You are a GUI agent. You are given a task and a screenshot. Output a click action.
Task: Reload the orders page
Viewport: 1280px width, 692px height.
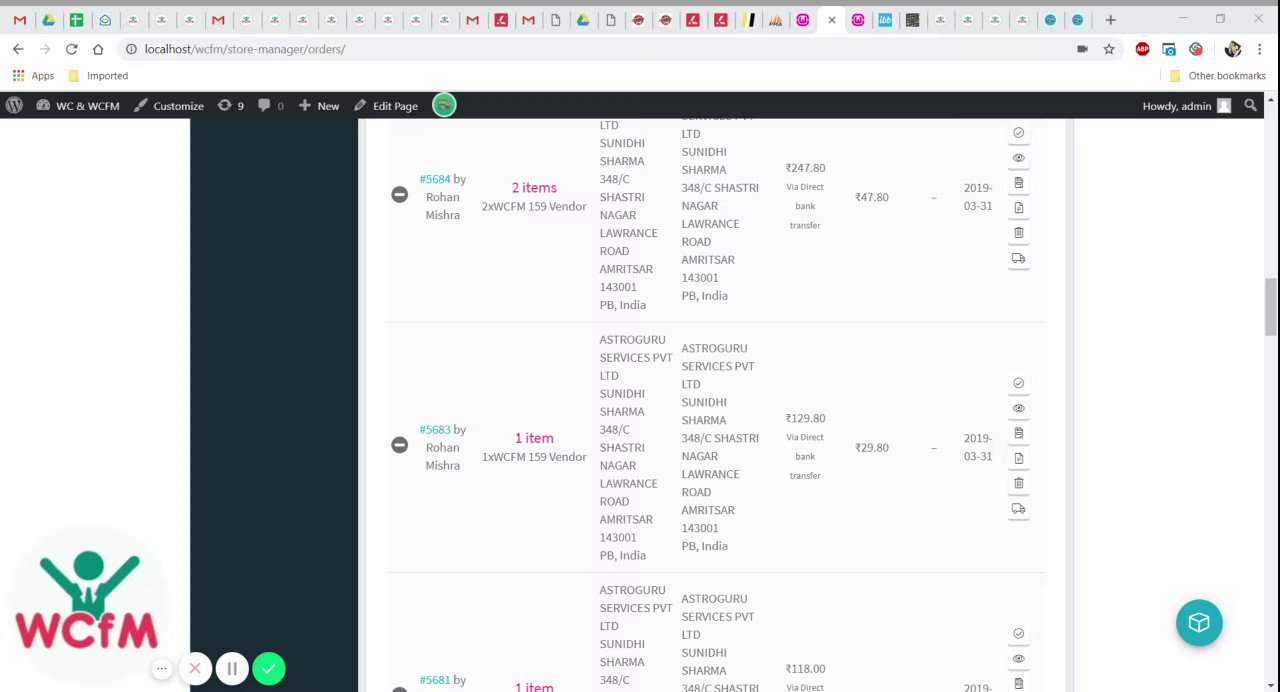71,48
